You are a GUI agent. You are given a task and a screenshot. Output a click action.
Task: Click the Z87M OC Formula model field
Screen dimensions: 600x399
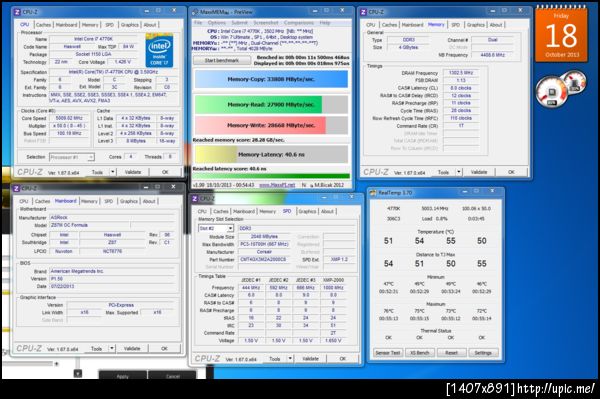pyautogui.click(x=90, y=225)
